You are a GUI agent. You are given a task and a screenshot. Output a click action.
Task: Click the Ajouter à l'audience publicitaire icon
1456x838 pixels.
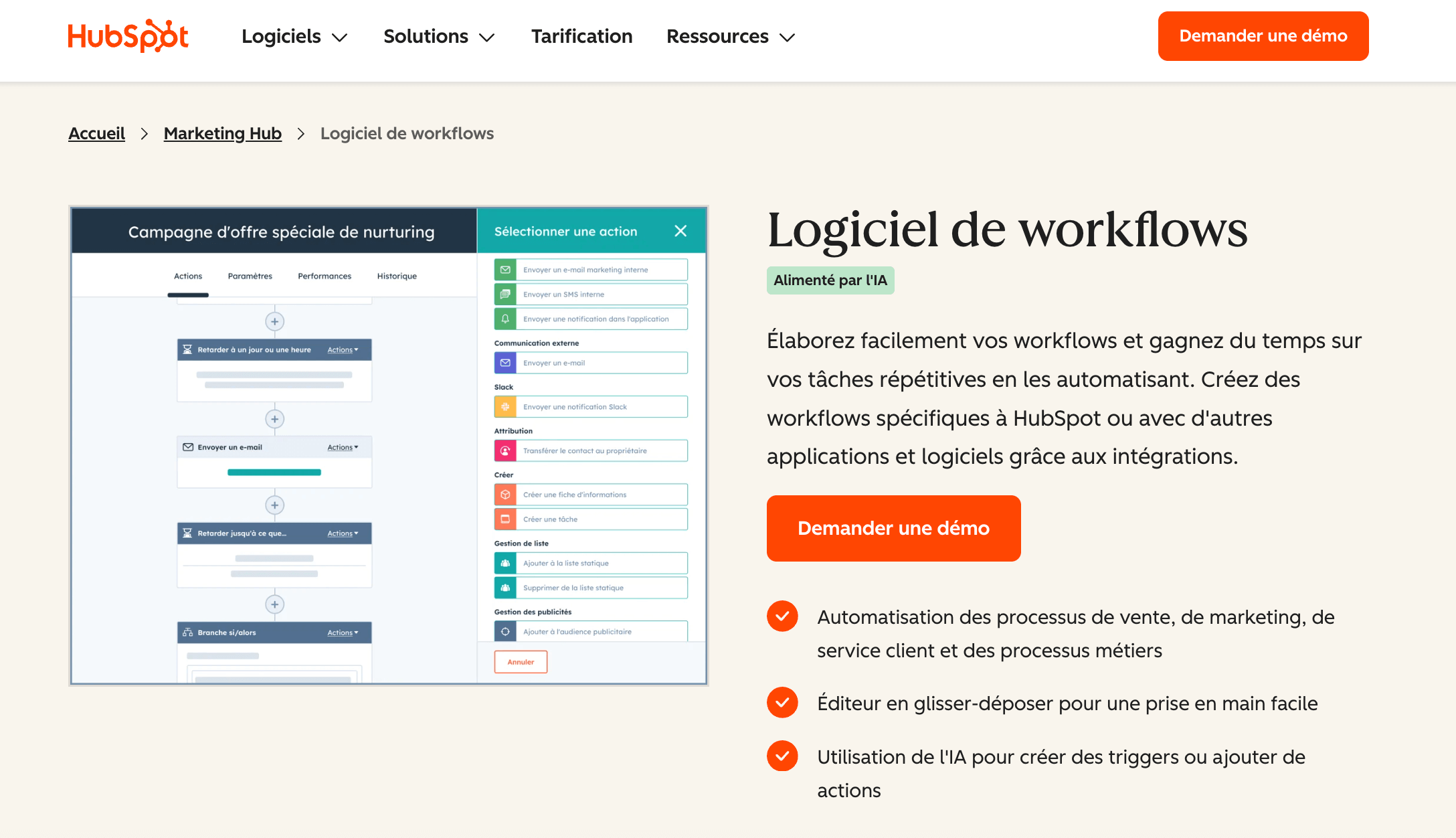(x=505, y=632)
